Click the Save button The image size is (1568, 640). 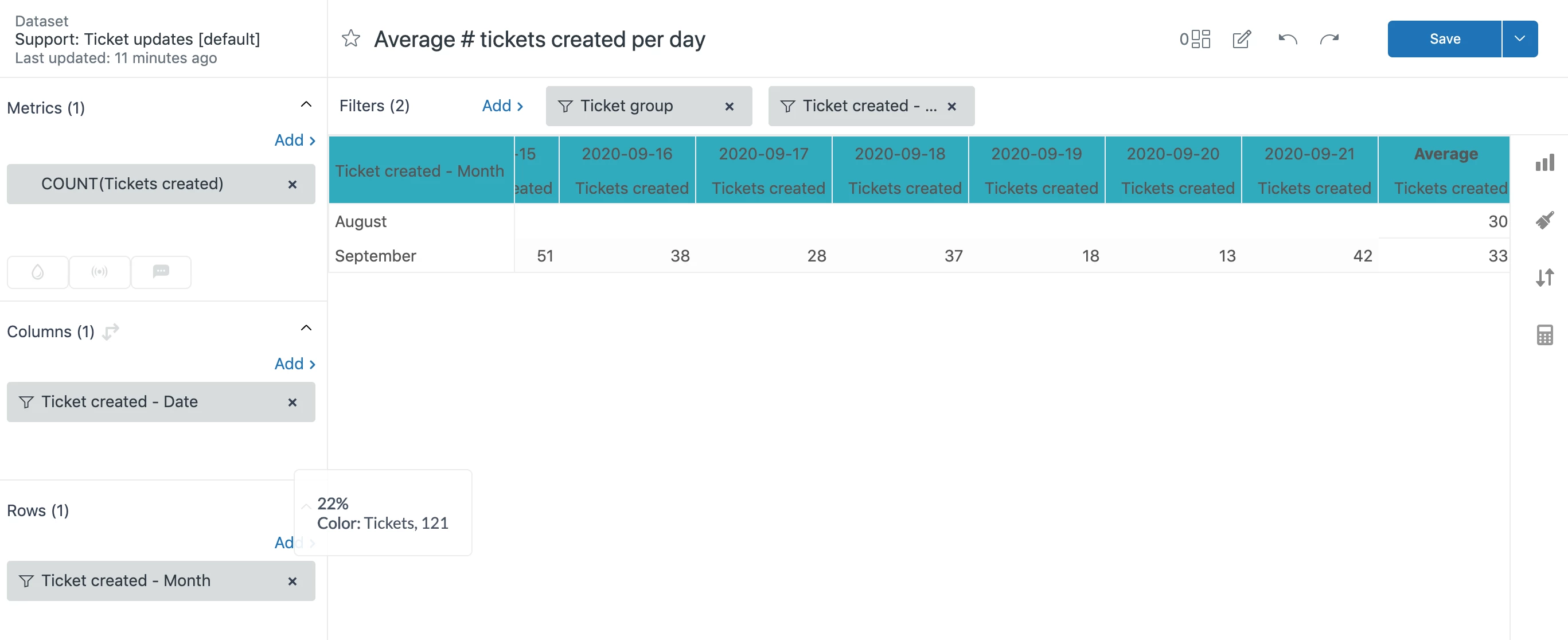[1444, 39]
